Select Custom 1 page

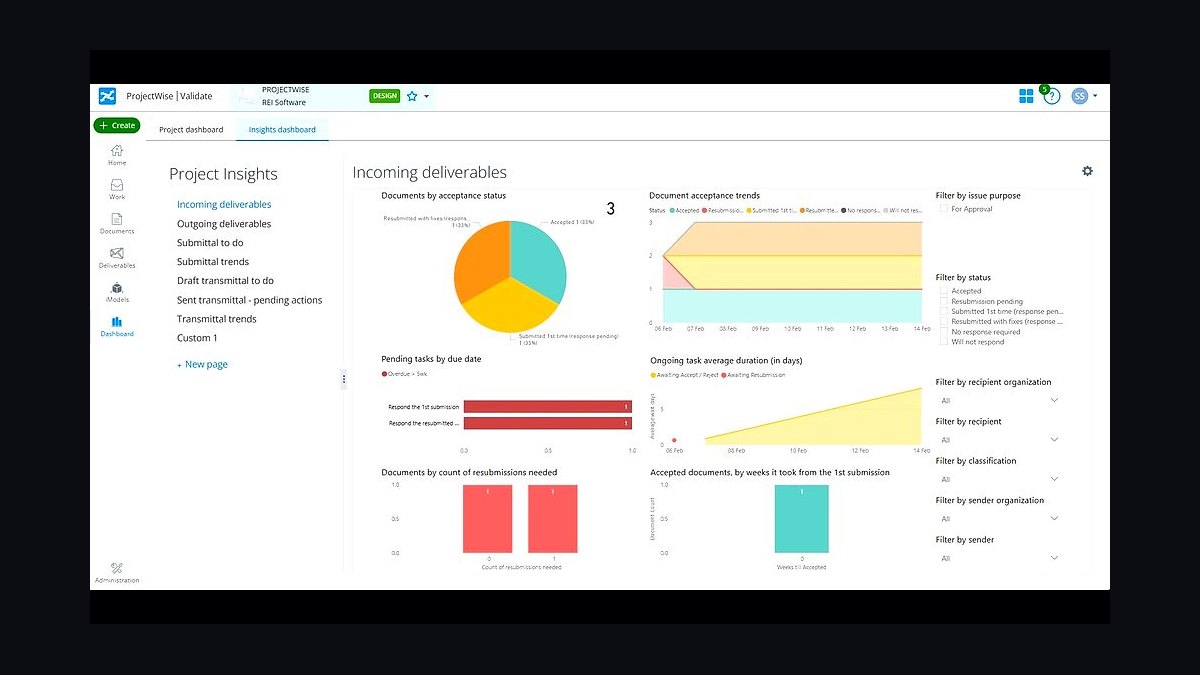click(197, 338)
